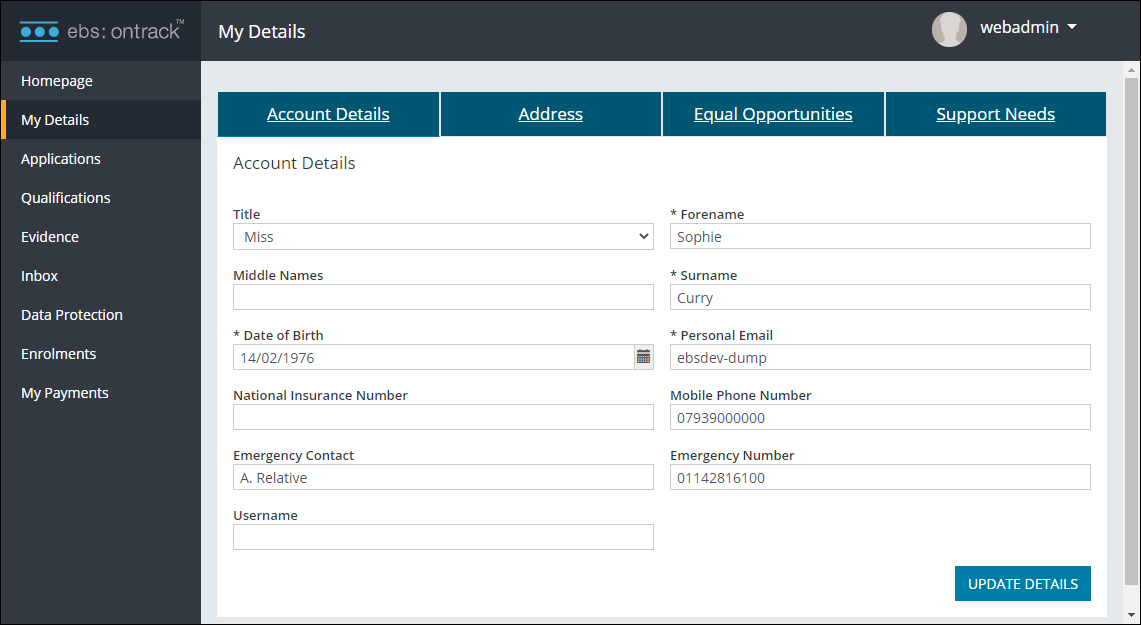Open the Equal Opportunities tab
1141x625 pixels.
772,114
